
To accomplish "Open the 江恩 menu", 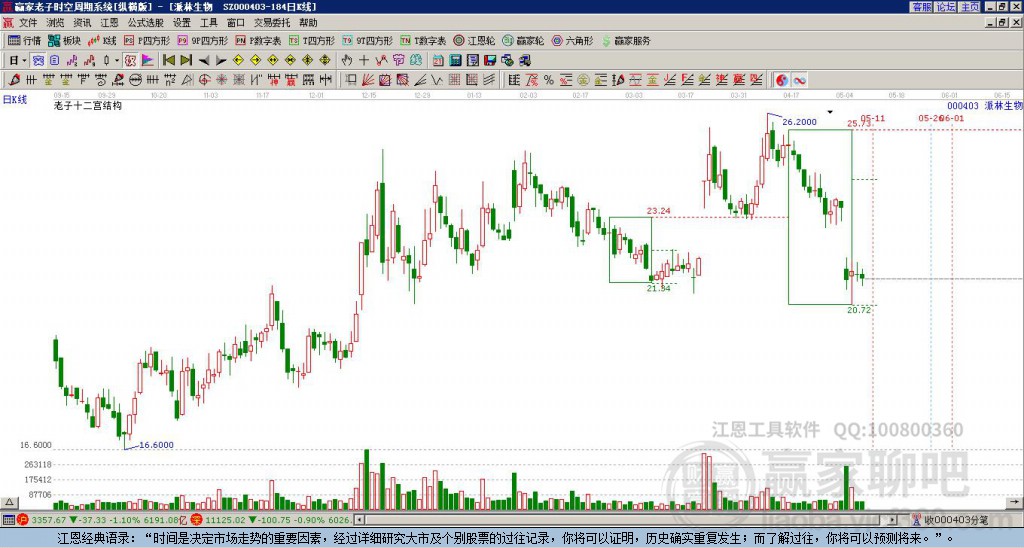I will coord(109,23).
